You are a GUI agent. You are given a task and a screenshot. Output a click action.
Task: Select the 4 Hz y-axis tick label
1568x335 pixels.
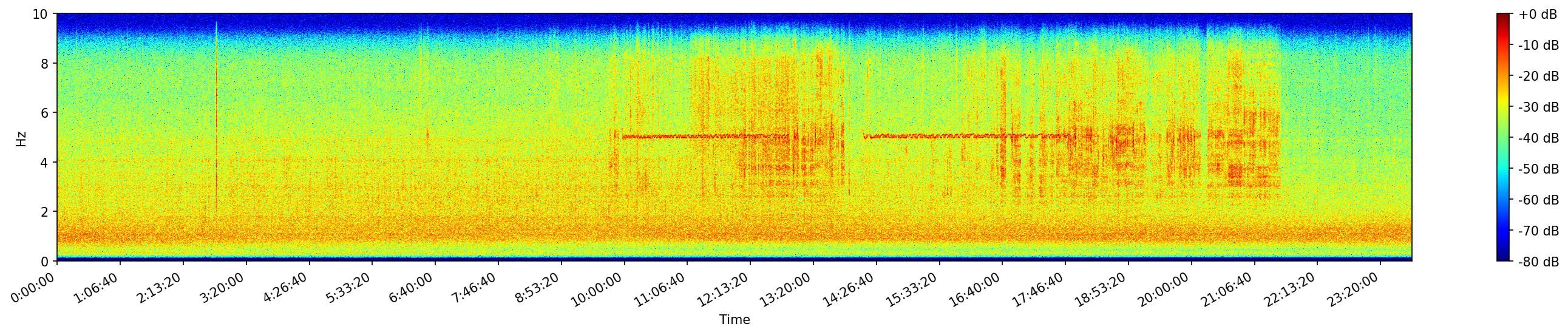point(45,162)
